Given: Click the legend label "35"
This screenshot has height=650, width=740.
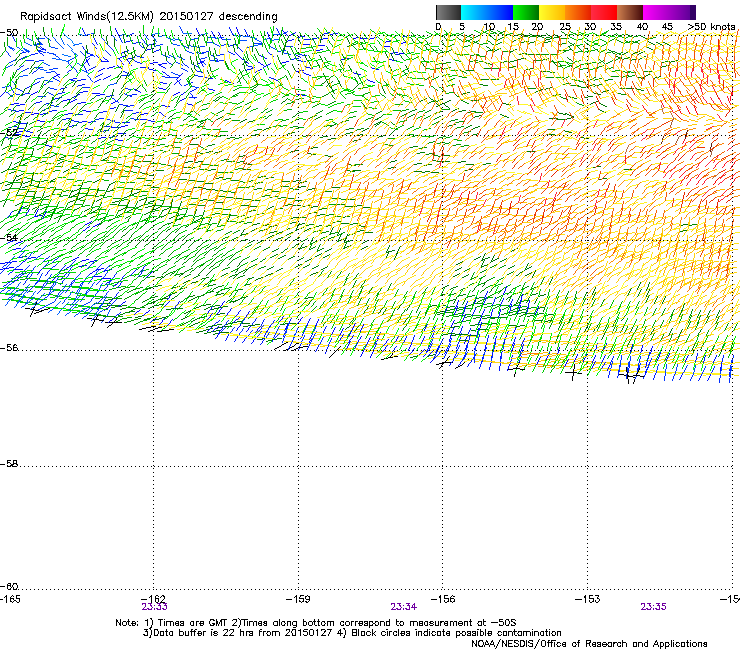Looking at the screenshot, I should 616,27.
